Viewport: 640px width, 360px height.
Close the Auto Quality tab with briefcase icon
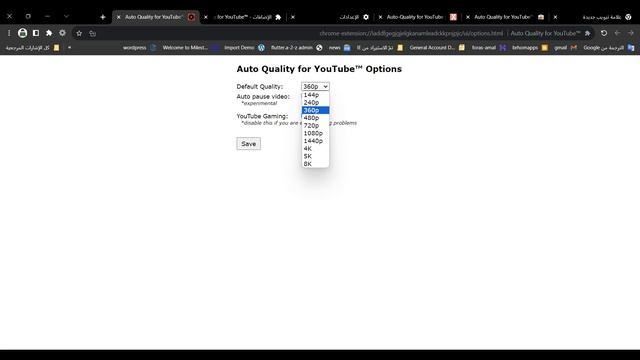pos(468,17)
